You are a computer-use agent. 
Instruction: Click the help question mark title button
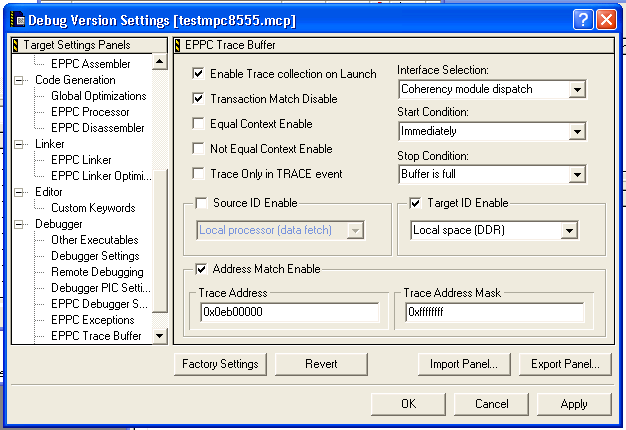tap(583, 20)
